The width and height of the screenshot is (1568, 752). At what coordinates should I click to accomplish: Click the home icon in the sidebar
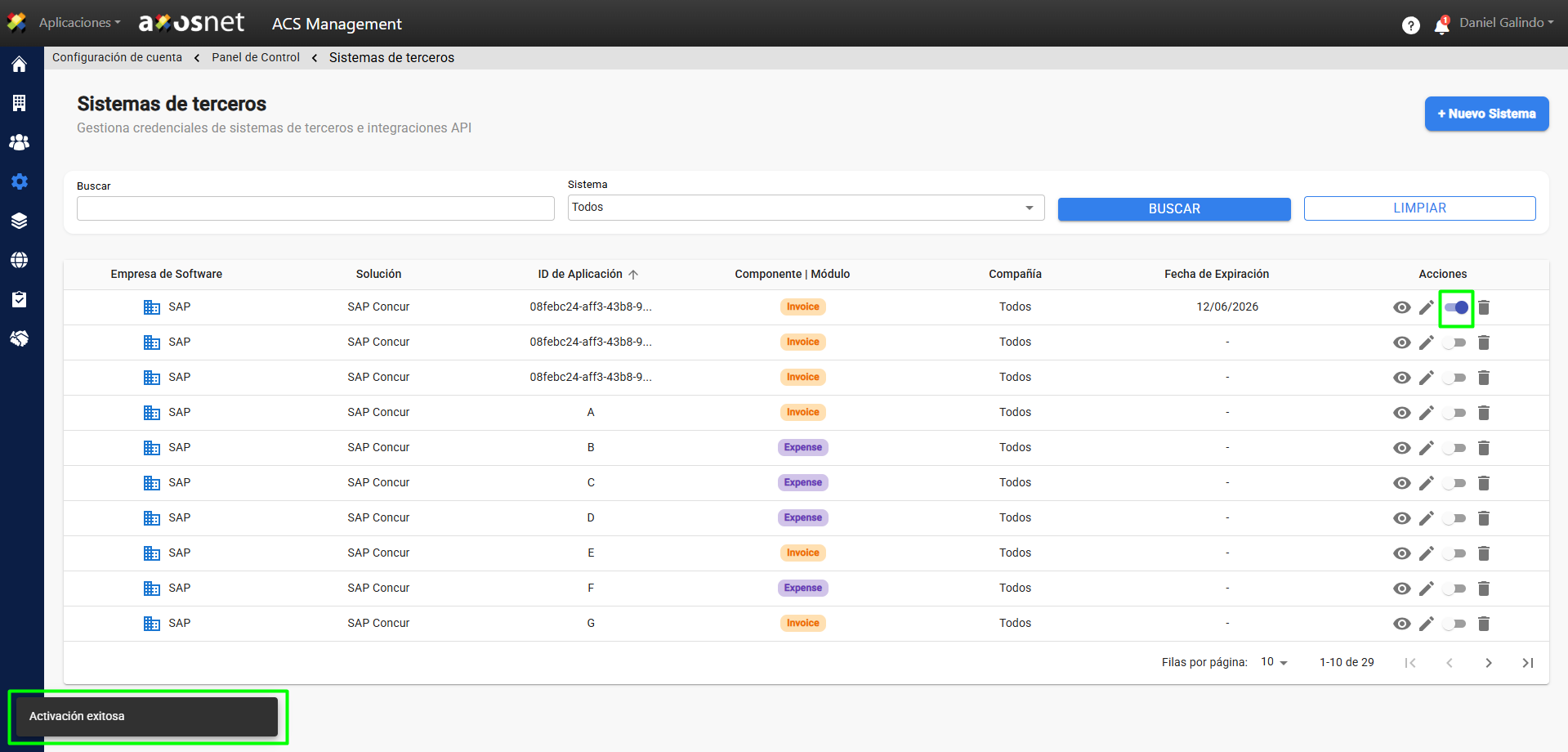pyautogui.click(x=20, y=65)
